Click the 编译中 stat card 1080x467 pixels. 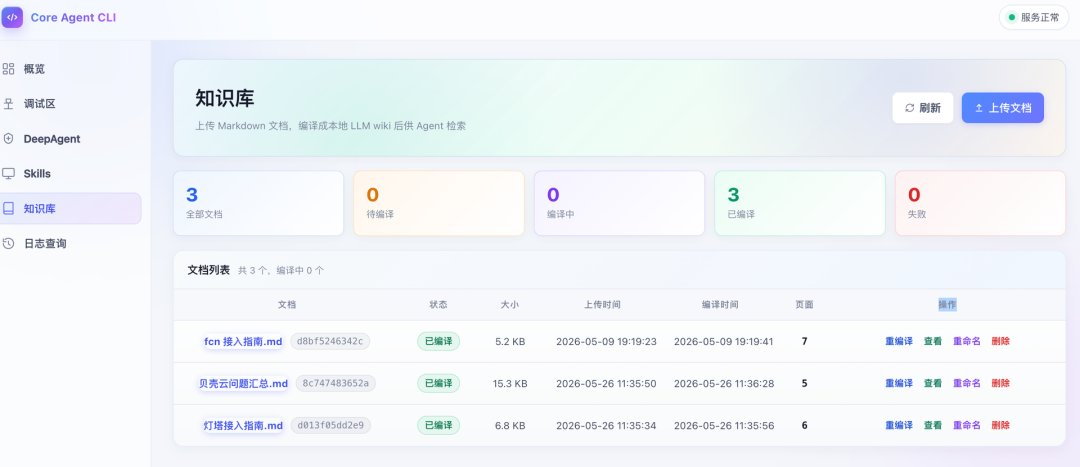point(619,203)
